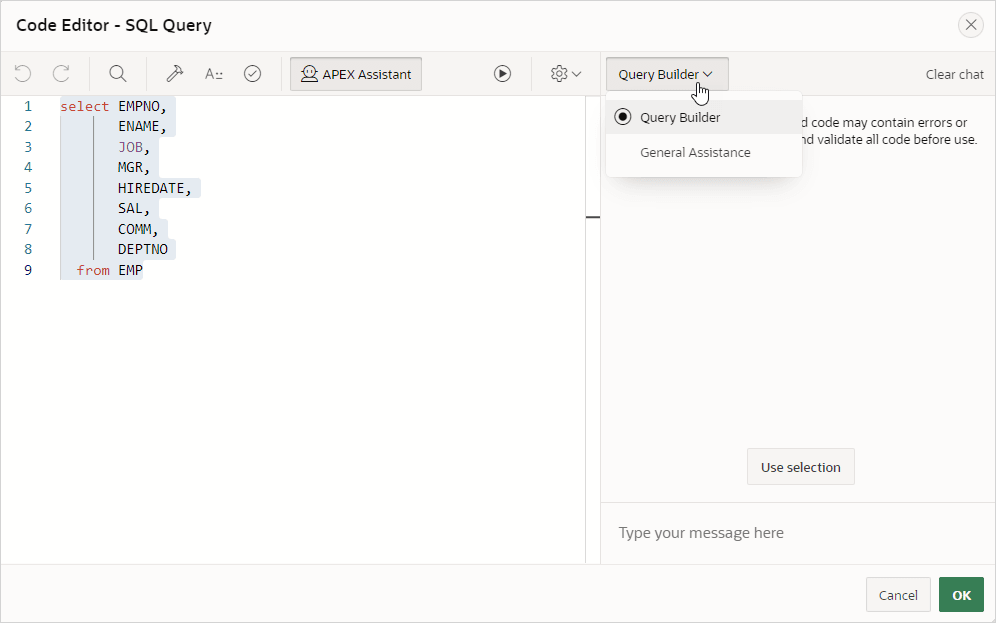
Task: Run the query play icon
Action: pyautogui.click(x=502, y=74)
